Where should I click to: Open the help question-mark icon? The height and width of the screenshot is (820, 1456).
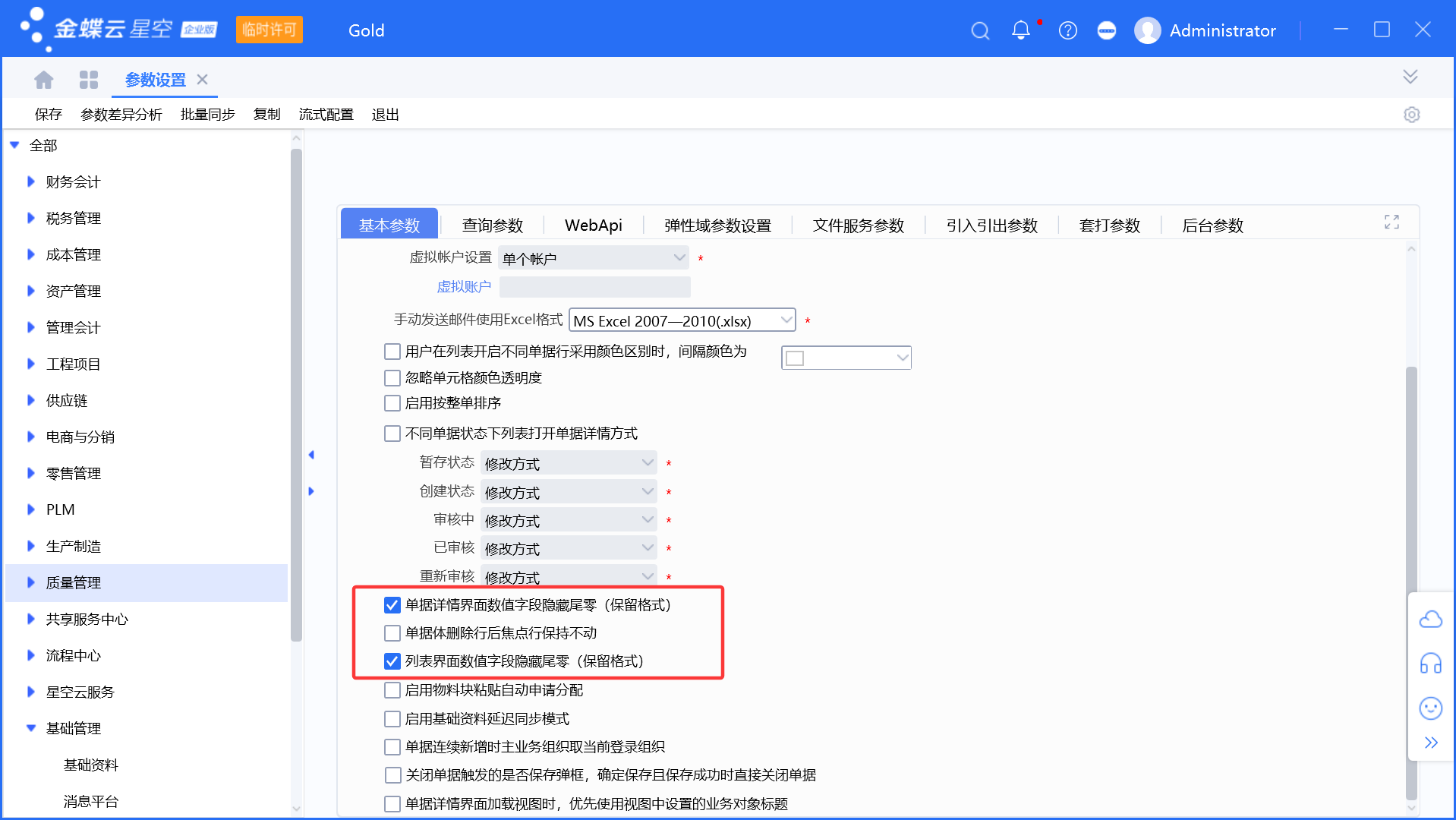click(1068, 30)
